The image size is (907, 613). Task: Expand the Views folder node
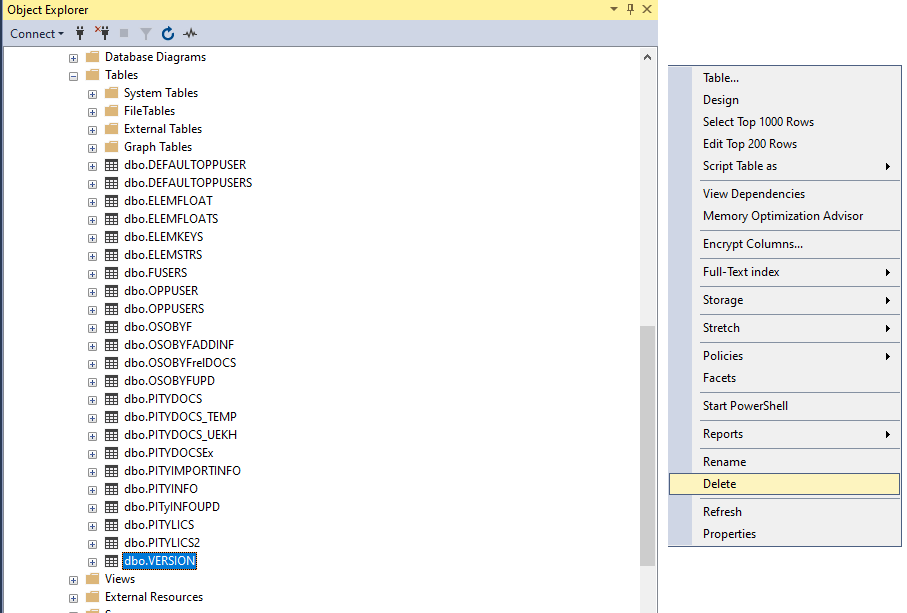pos(73,579)
